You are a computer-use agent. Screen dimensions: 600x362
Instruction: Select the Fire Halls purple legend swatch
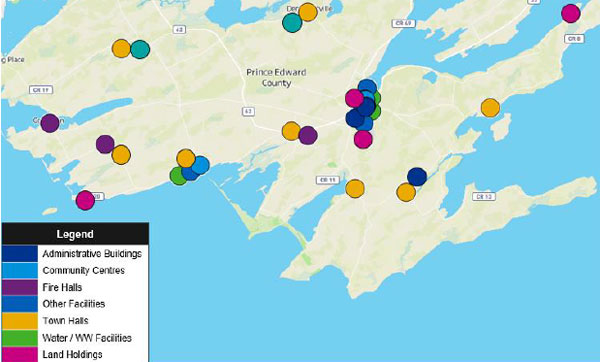pos(20,287)
